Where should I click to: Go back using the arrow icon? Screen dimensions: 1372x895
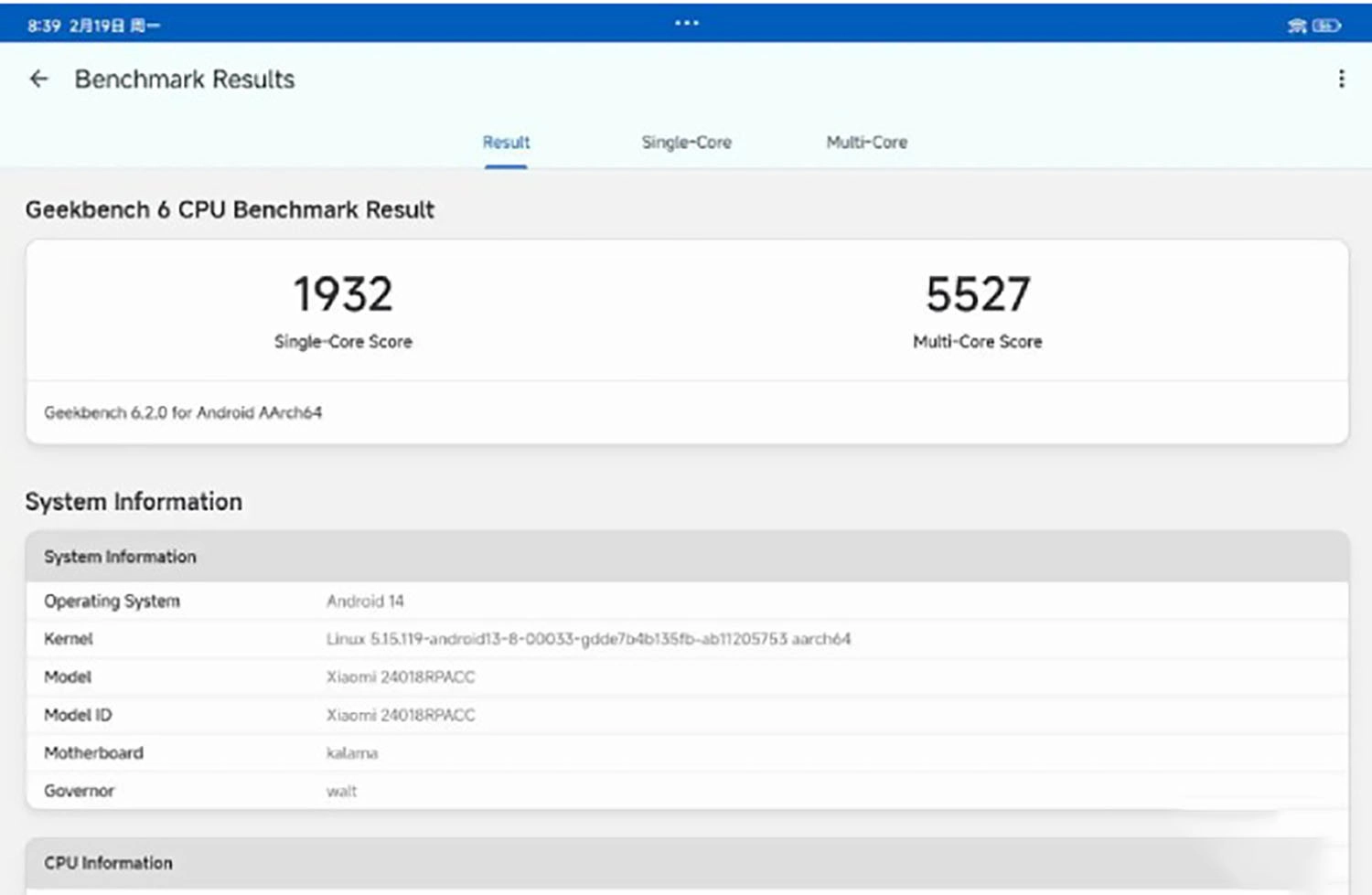pos(38,80)
